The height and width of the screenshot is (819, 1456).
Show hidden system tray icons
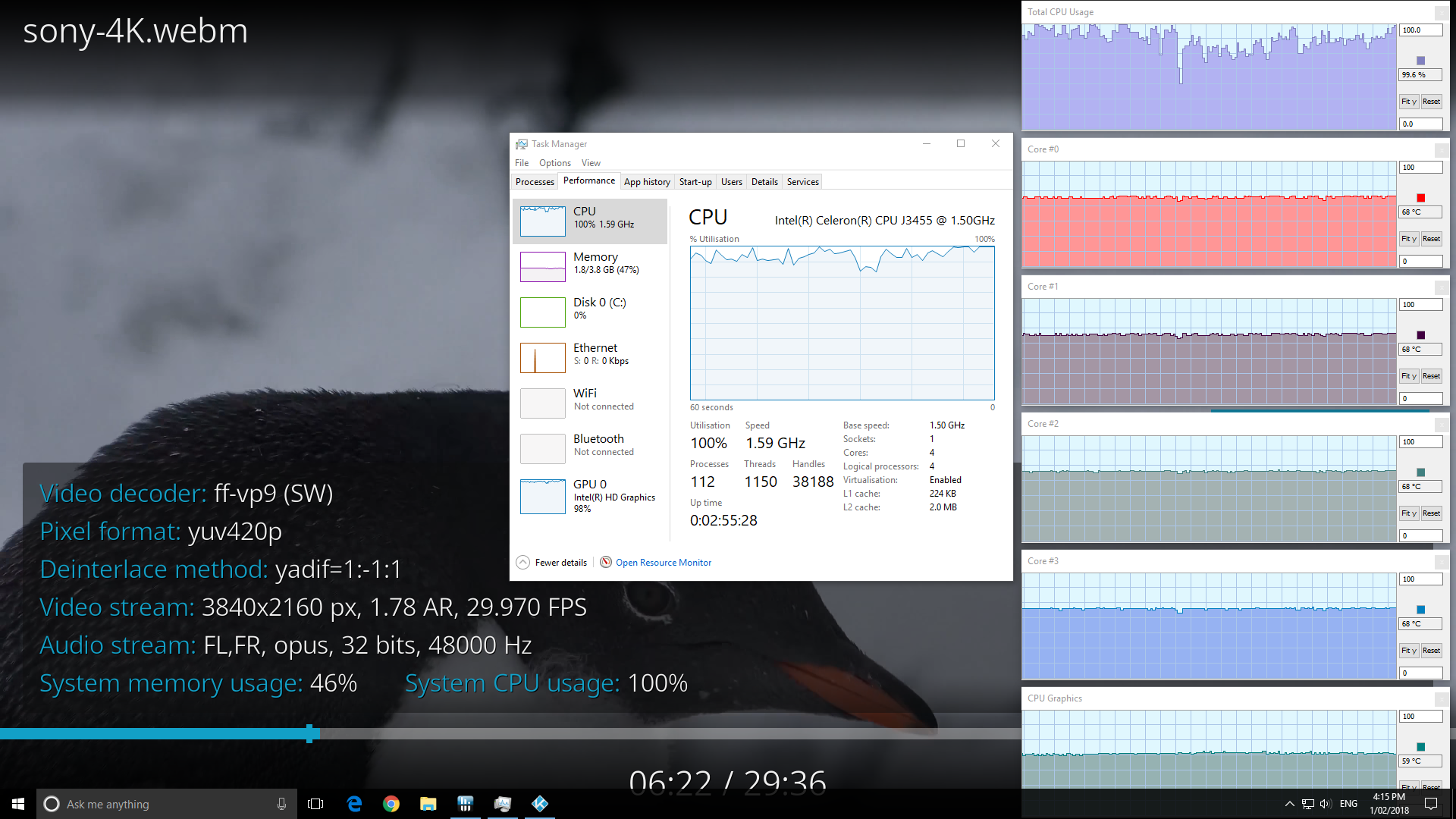click(x=1289, y=804)
